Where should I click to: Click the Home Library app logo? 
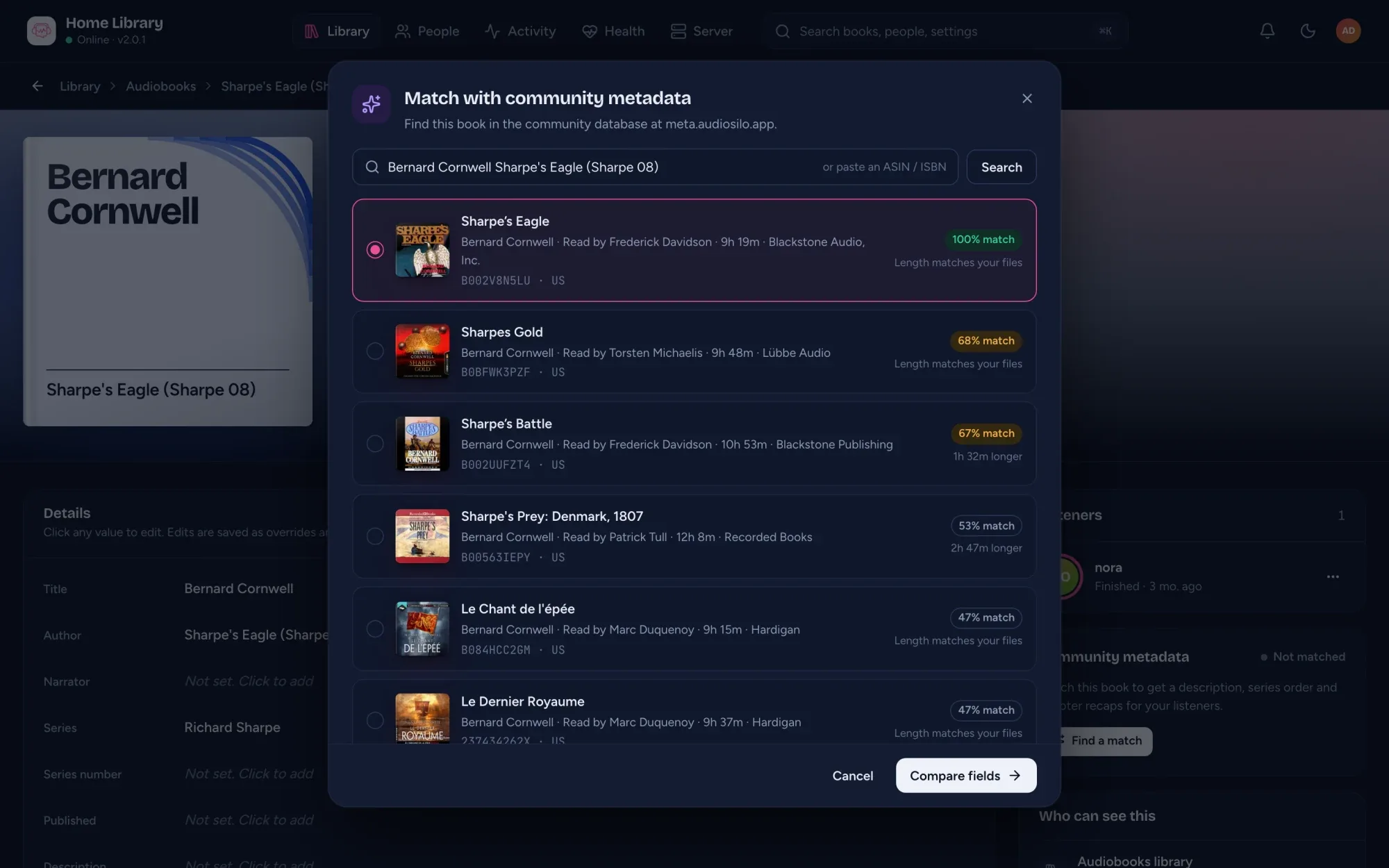pos(41,31)
